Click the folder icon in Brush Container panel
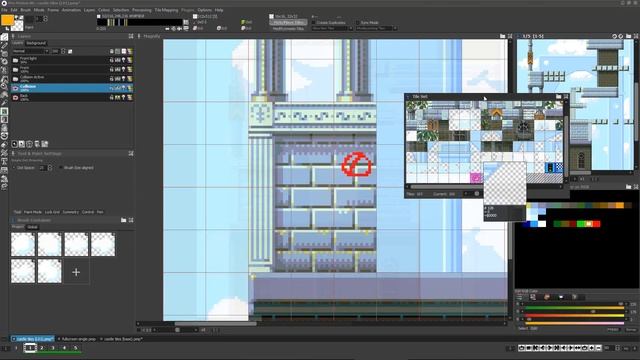Viewport: 640px width, 360px height. (x=124, y=220)
